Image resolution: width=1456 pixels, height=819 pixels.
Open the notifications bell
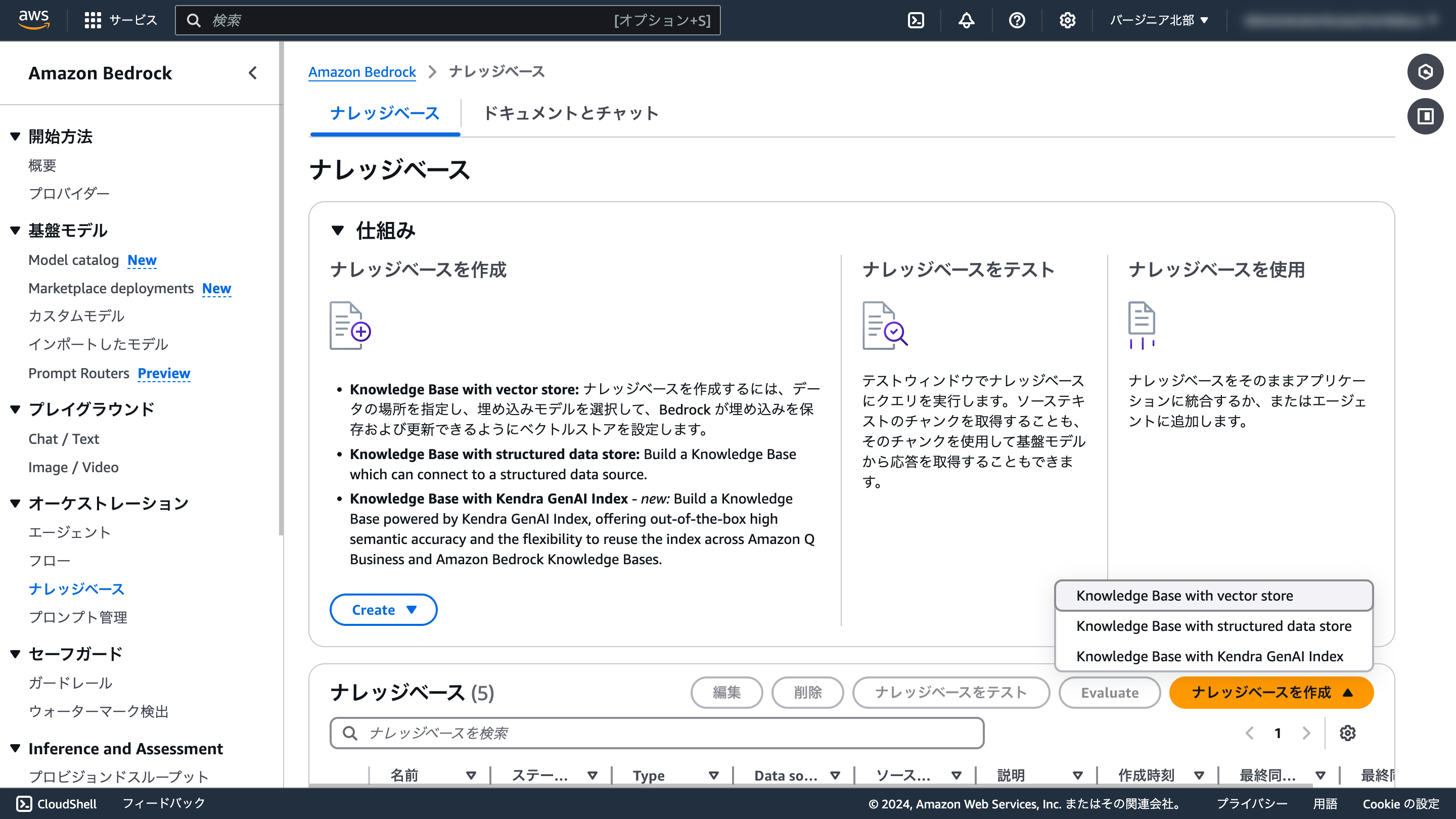966,20
